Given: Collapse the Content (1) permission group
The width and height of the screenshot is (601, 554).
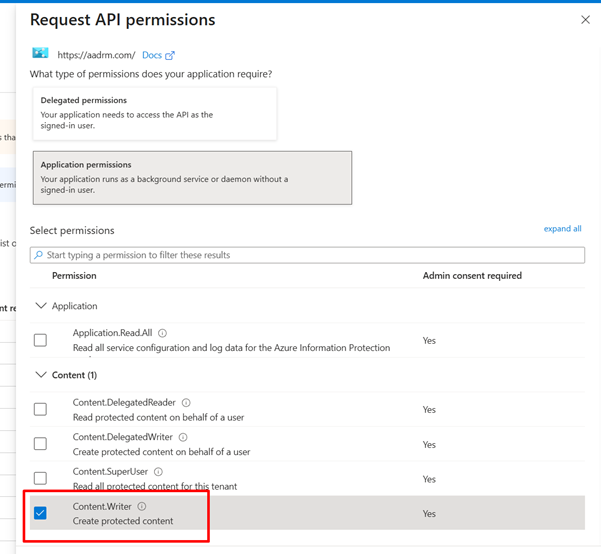Looking at the screenshot, I should tap(41, 375).
